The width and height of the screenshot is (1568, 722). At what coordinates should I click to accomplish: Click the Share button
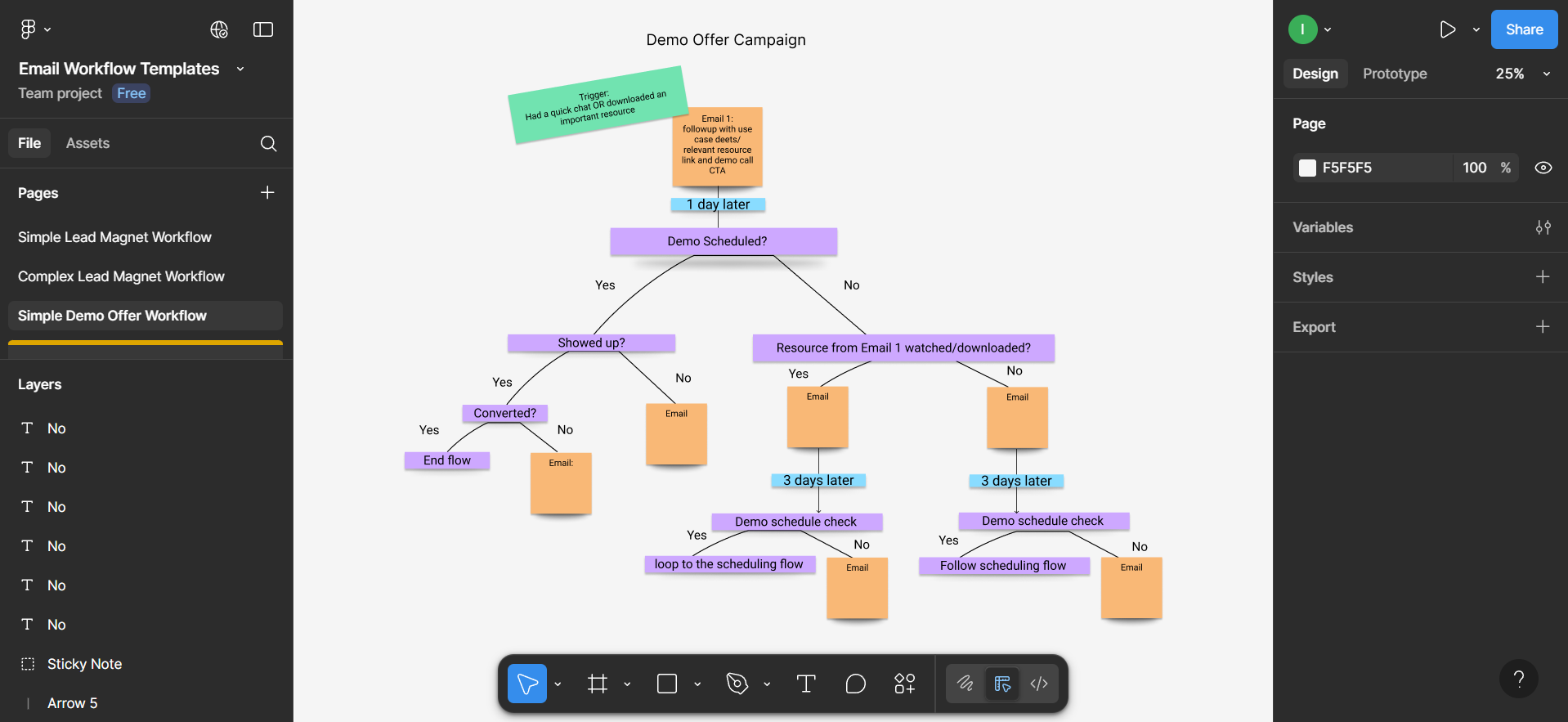pyautogui.click(x=1524, y=29)
